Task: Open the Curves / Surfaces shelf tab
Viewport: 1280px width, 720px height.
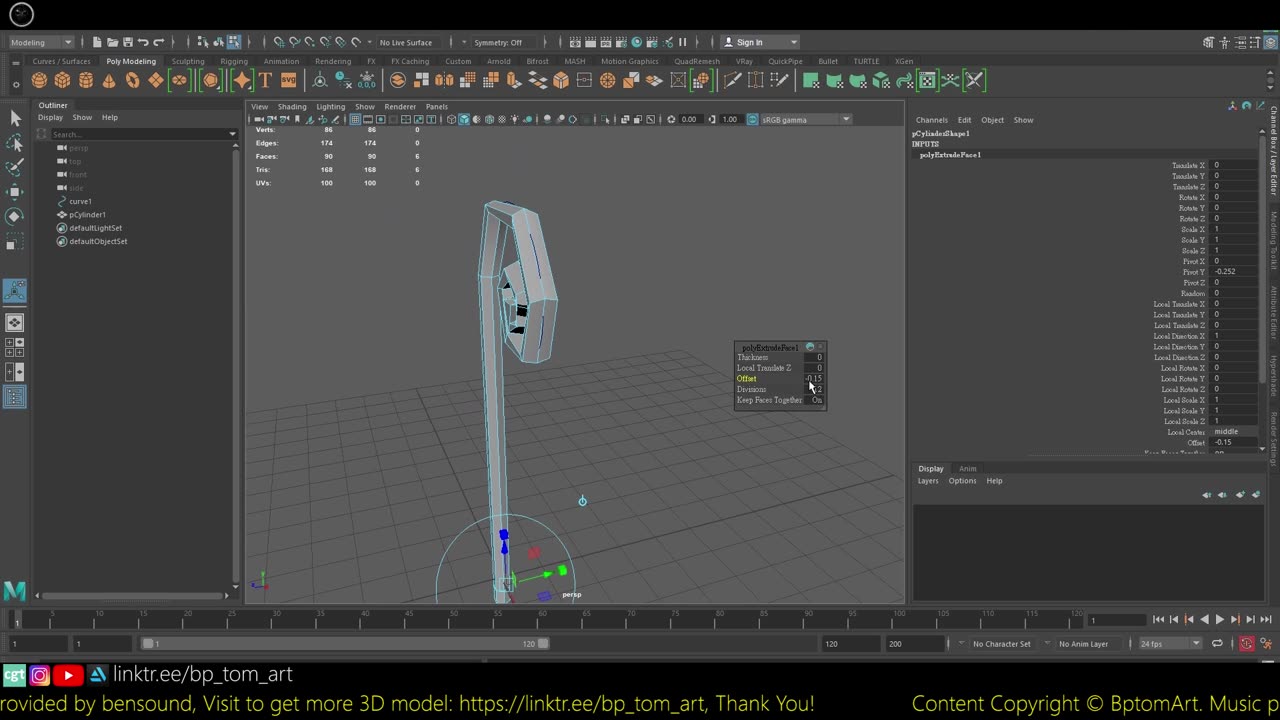Action: coord(61,61)
